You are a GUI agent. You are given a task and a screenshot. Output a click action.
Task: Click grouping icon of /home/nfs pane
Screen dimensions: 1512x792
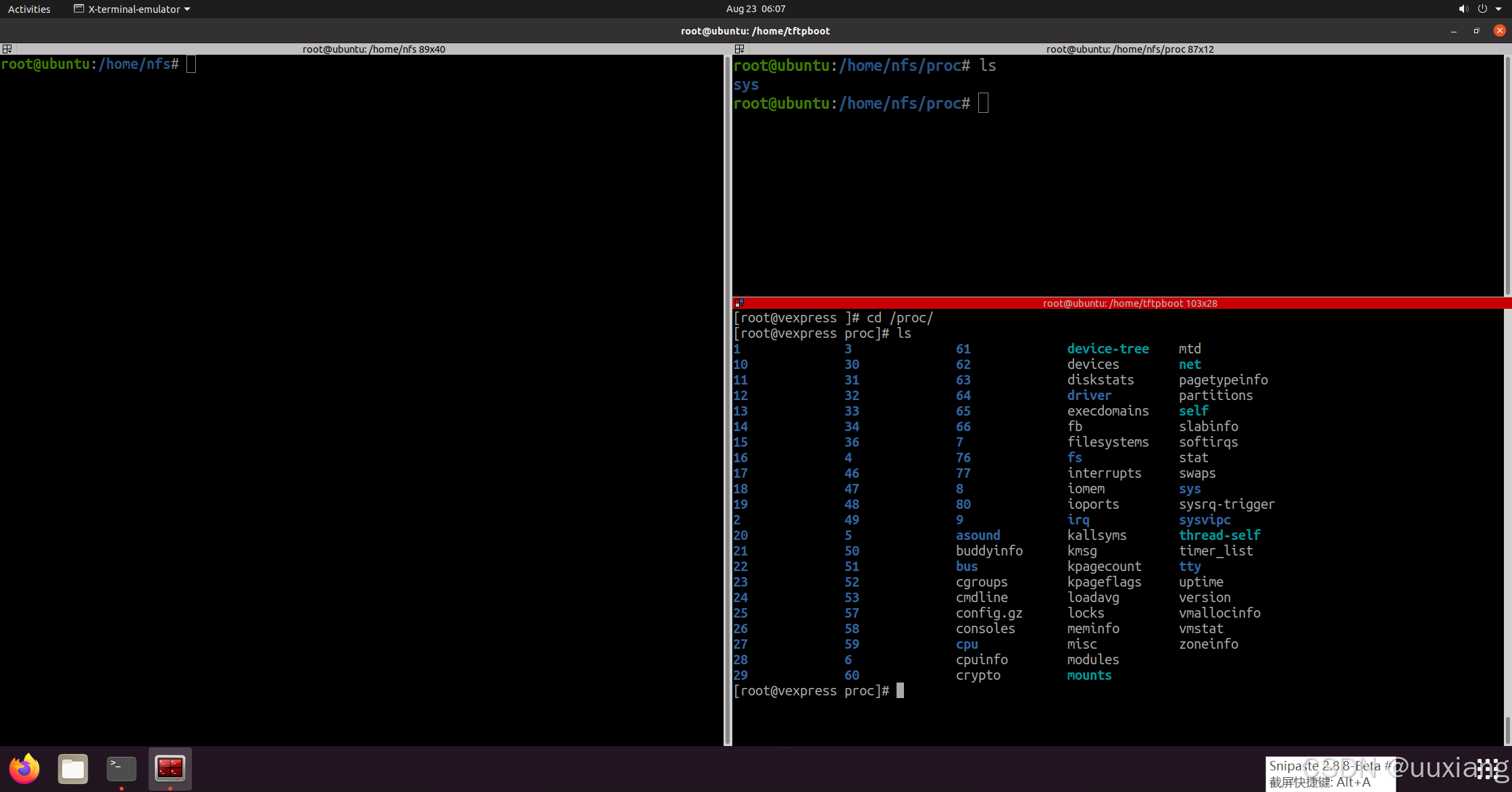click(7, 49)
